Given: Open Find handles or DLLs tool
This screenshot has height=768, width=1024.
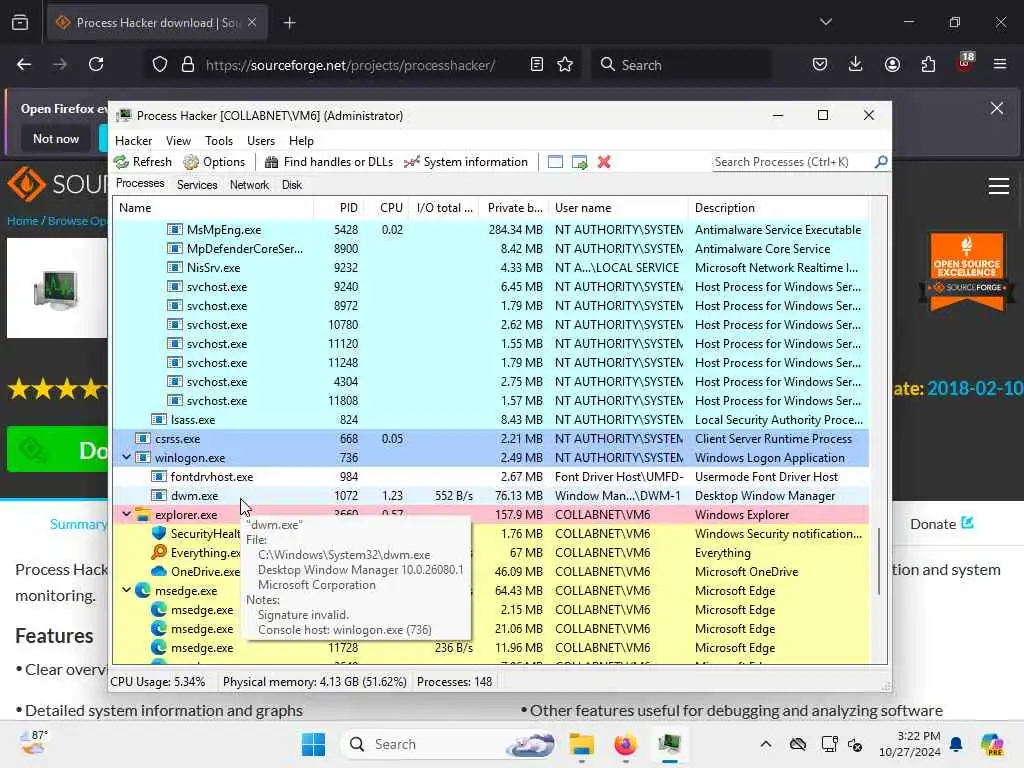Looking at the screenshot, I should tap(329, 162).
